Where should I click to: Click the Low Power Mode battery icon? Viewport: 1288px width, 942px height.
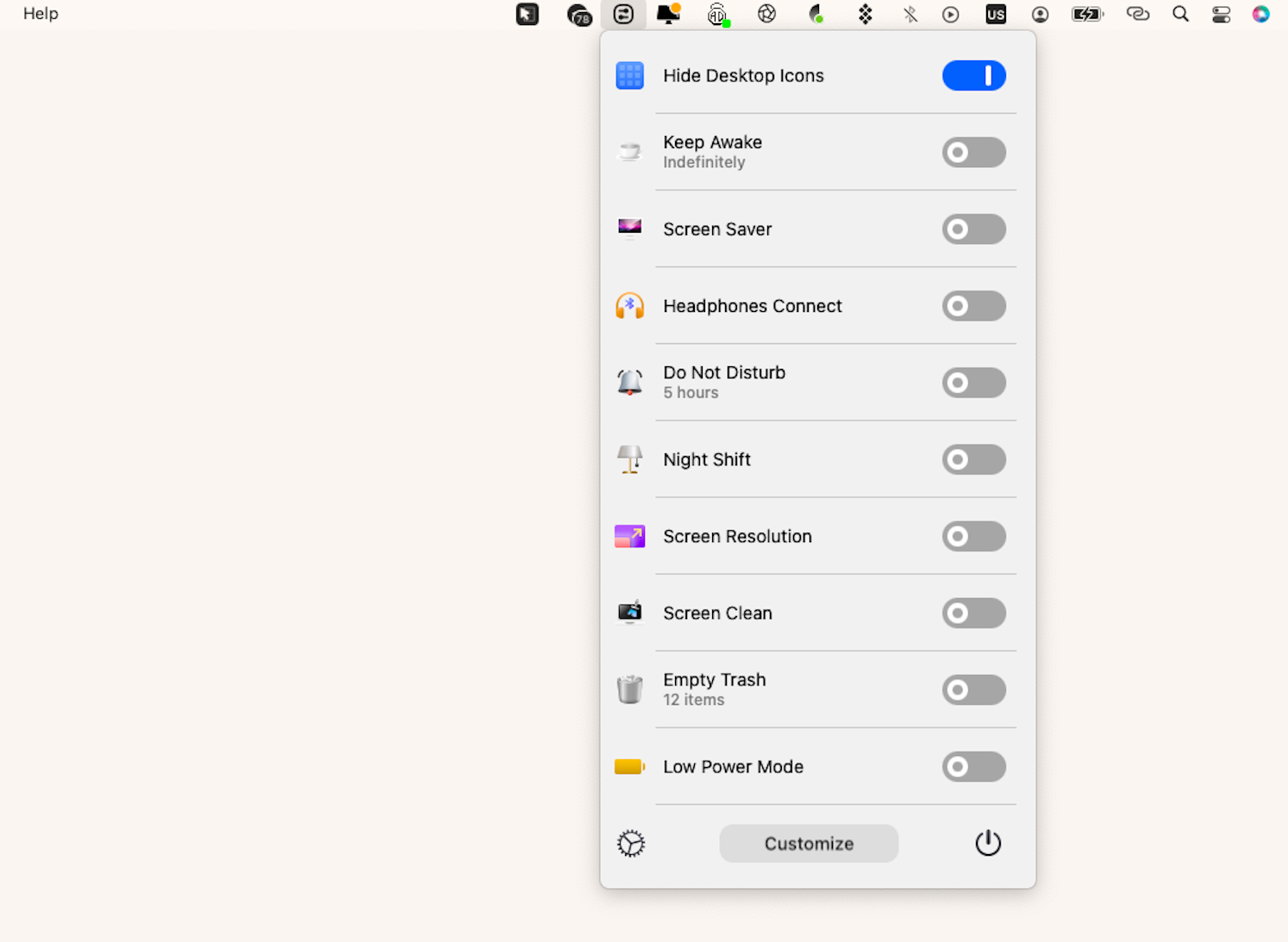pyautogui.click(x=629, y=766)
